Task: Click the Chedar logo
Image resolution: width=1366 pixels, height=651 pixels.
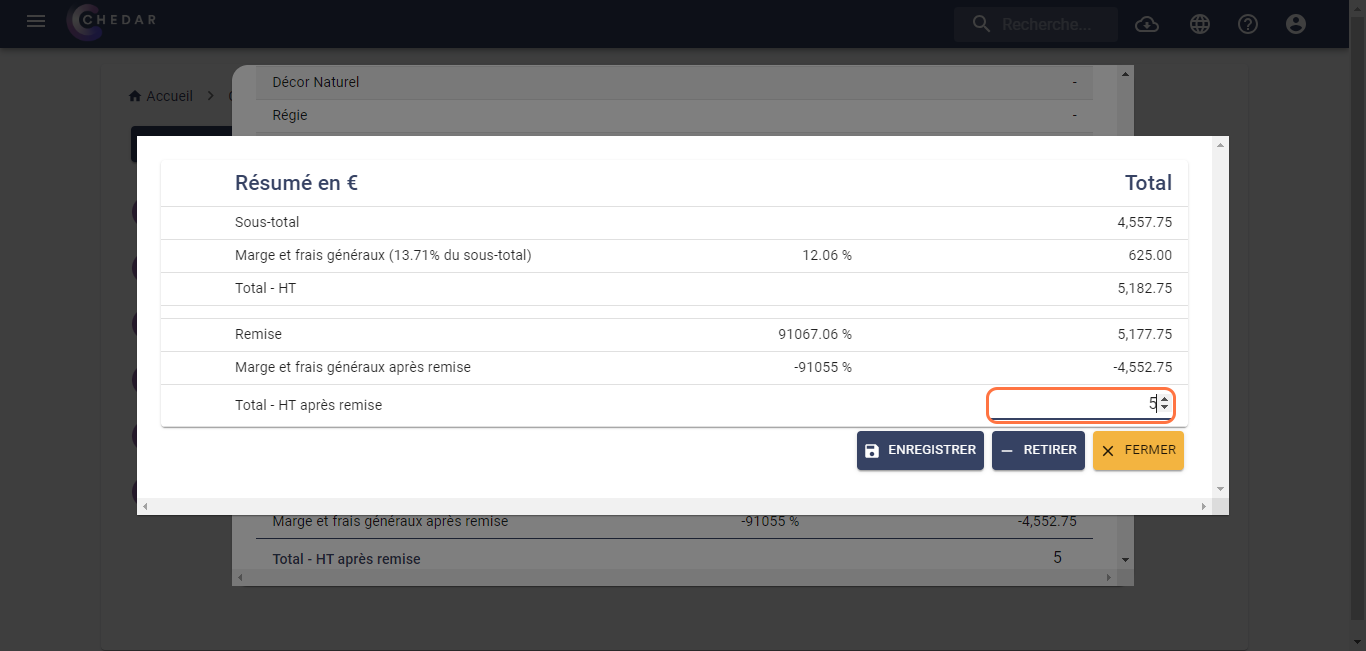Action: coord(112,22)
